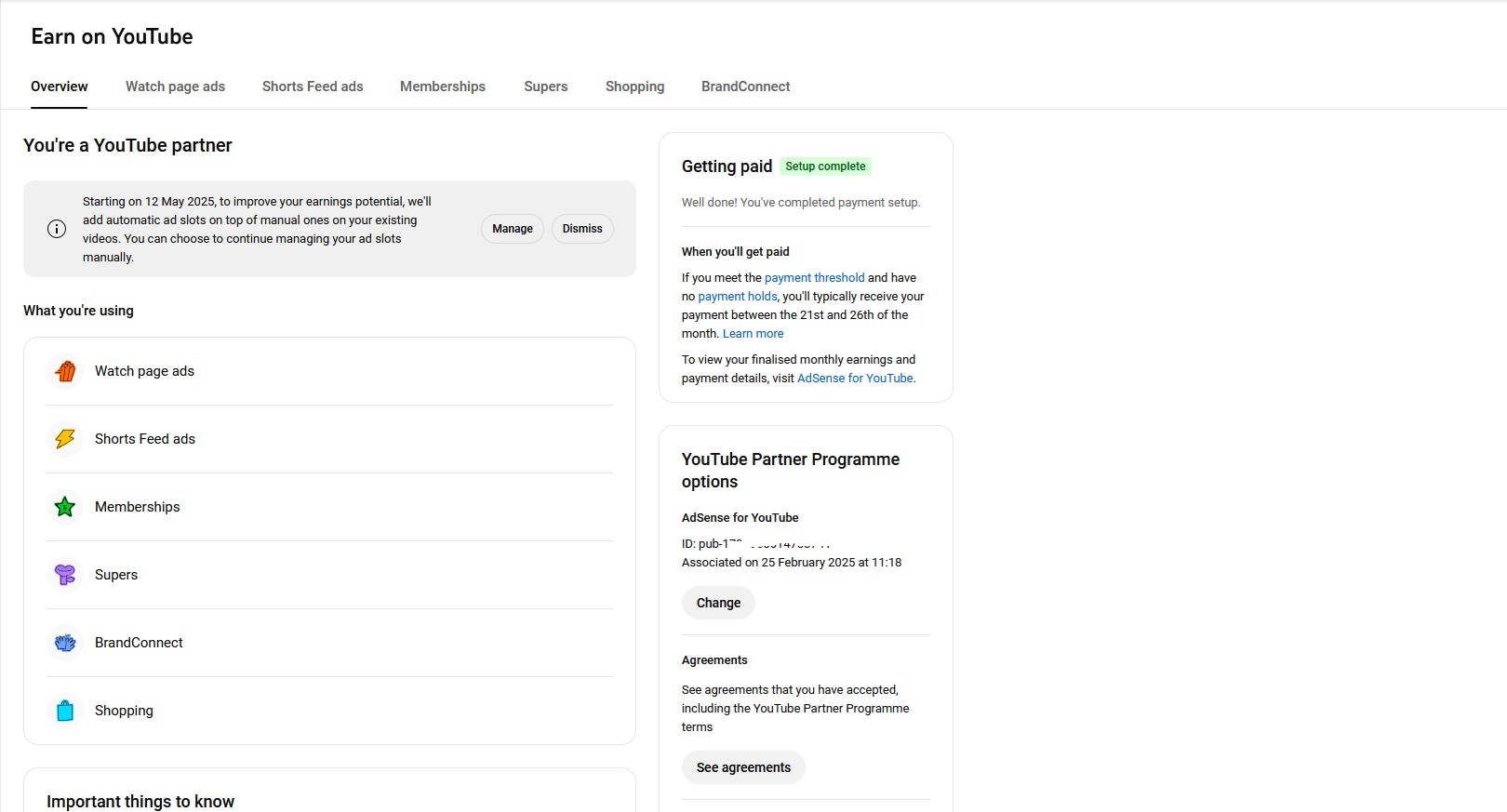Select the Supers tab
The image size is (1507, 812).
pyautogui.click(x=545, y=87)
